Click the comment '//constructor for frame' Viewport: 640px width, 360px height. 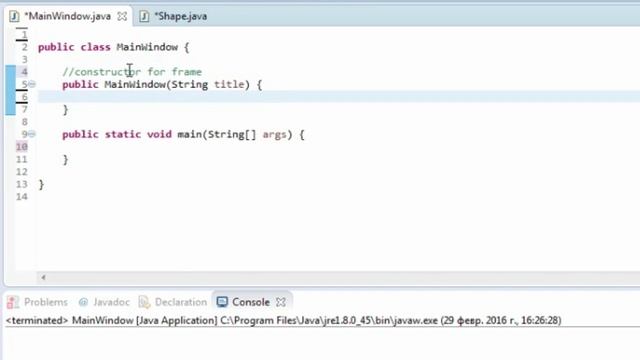click(132, 72)
